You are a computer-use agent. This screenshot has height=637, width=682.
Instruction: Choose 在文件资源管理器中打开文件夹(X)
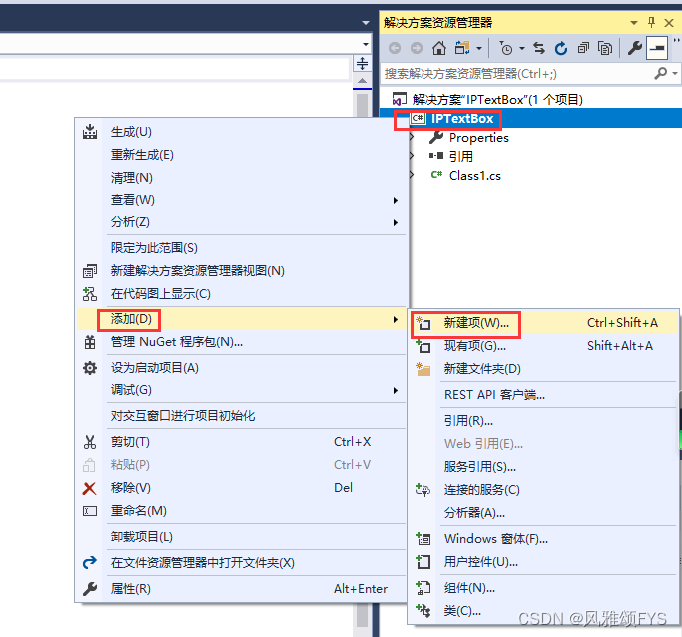(x=242, y=563)
